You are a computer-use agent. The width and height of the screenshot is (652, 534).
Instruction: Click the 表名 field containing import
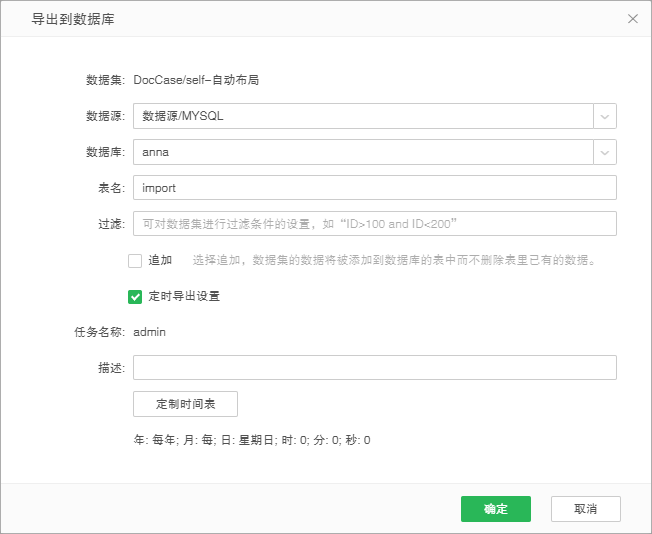pos(375,188)
